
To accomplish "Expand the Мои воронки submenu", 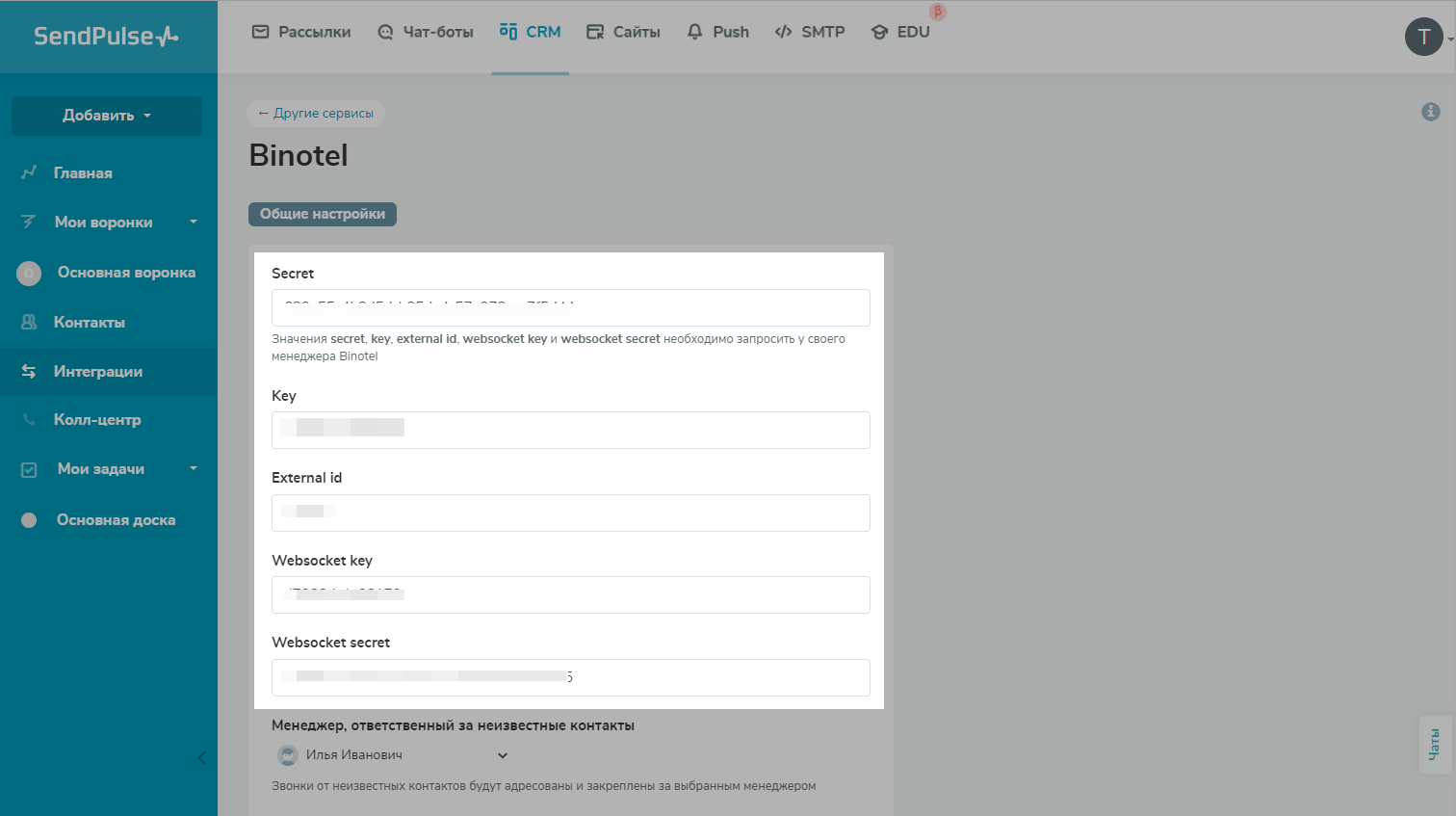I will pyautogui.click(x=194, y=222).
